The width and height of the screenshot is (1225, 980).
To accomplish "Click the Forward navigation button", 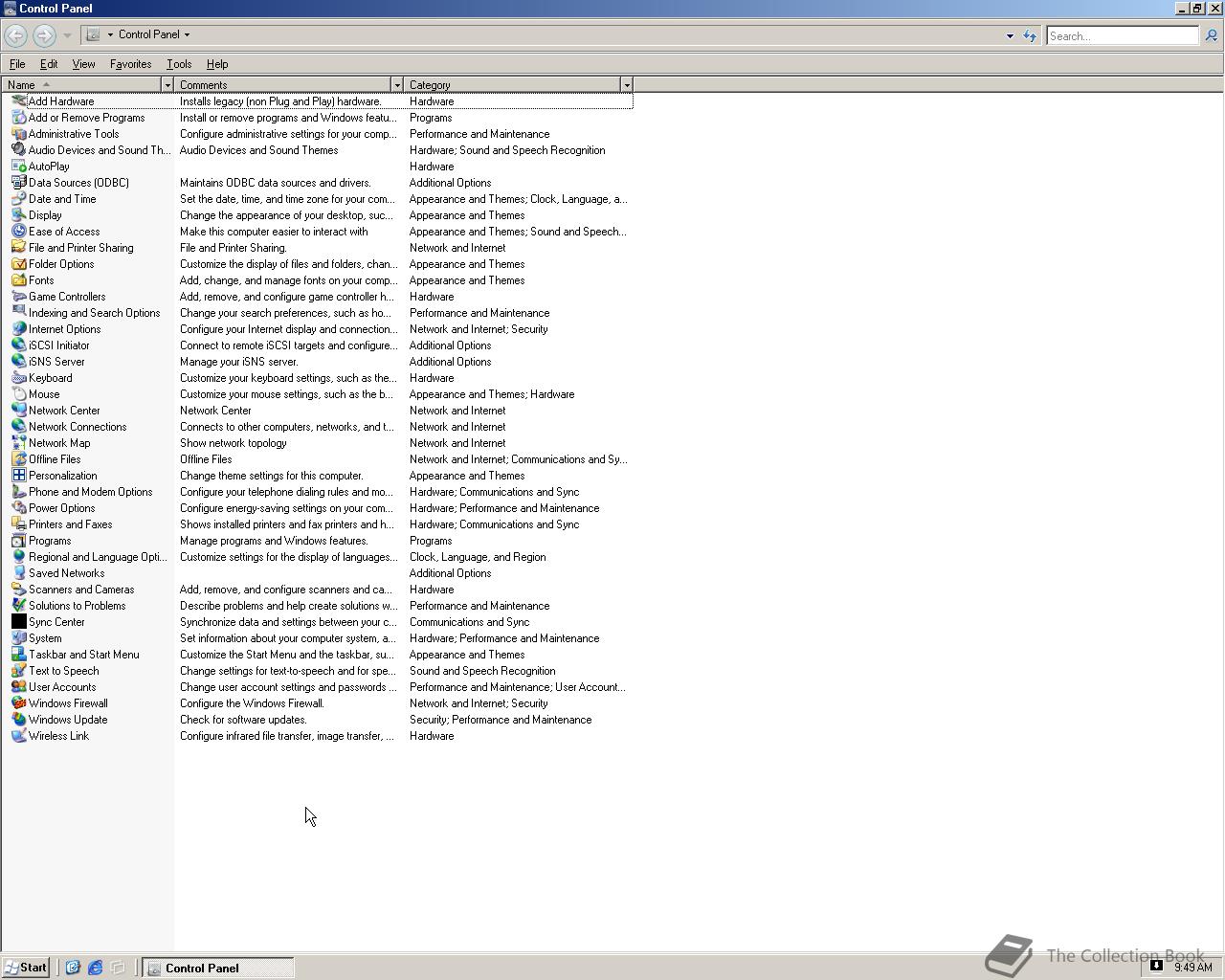I will [44, 35].
